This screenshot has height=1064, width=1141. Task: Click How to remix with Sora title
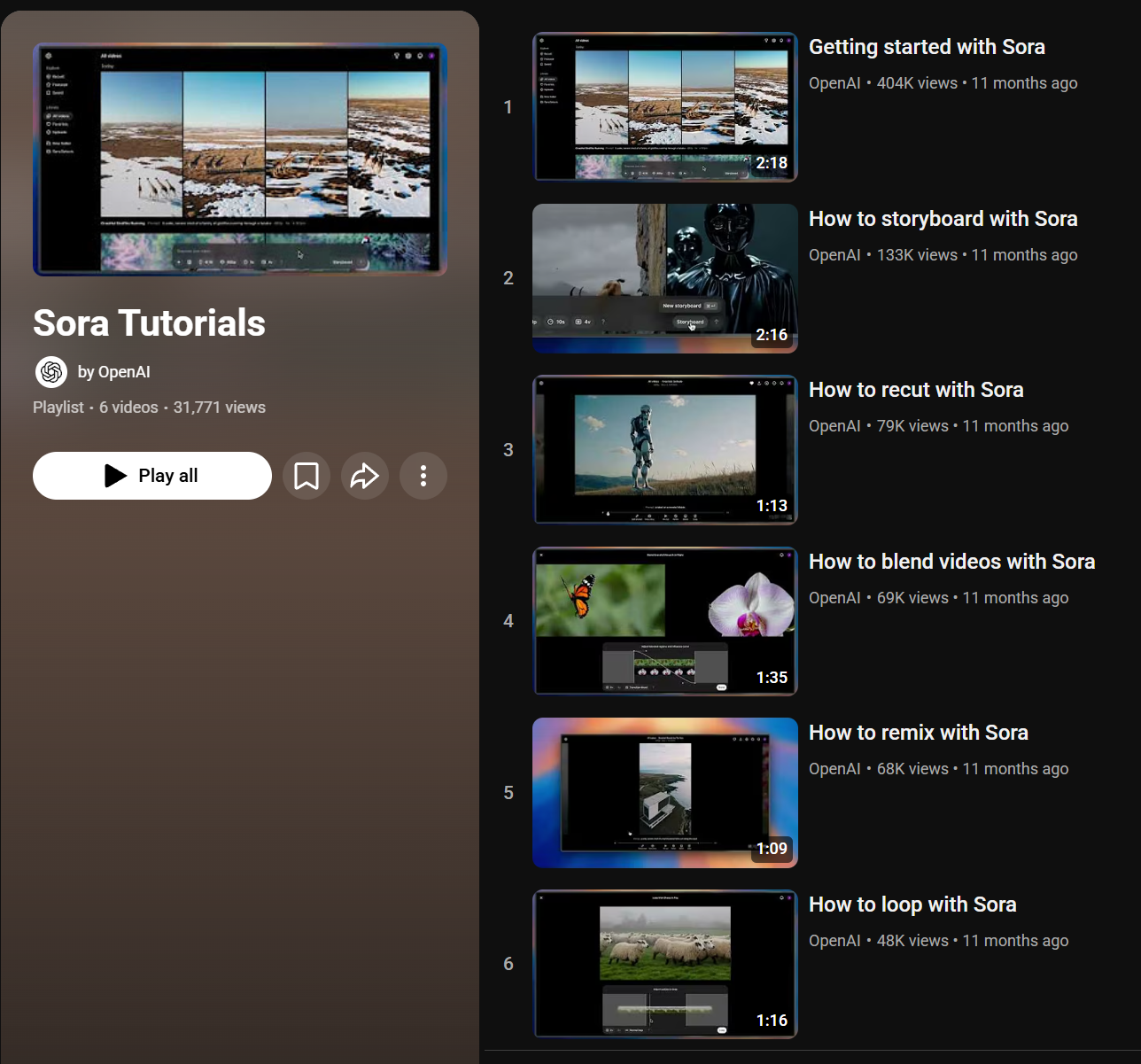(x=918, y=733)
